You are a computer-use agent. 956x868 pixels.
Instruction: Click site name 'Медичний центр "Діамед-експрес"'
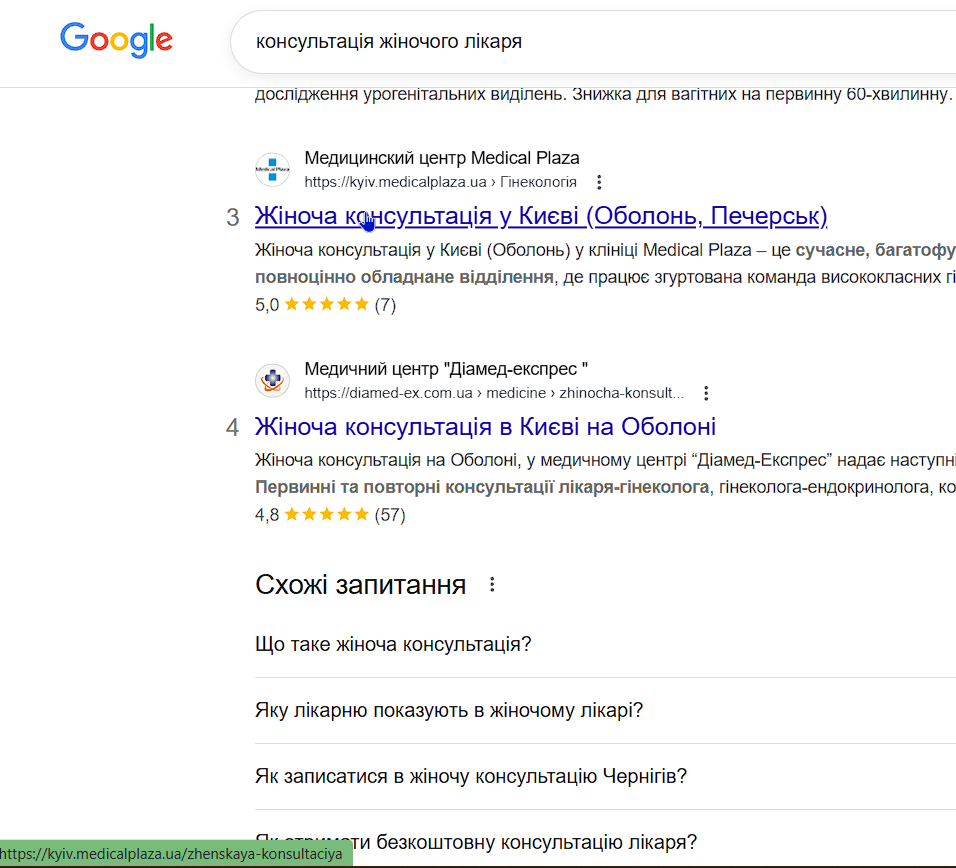[446, 369]
